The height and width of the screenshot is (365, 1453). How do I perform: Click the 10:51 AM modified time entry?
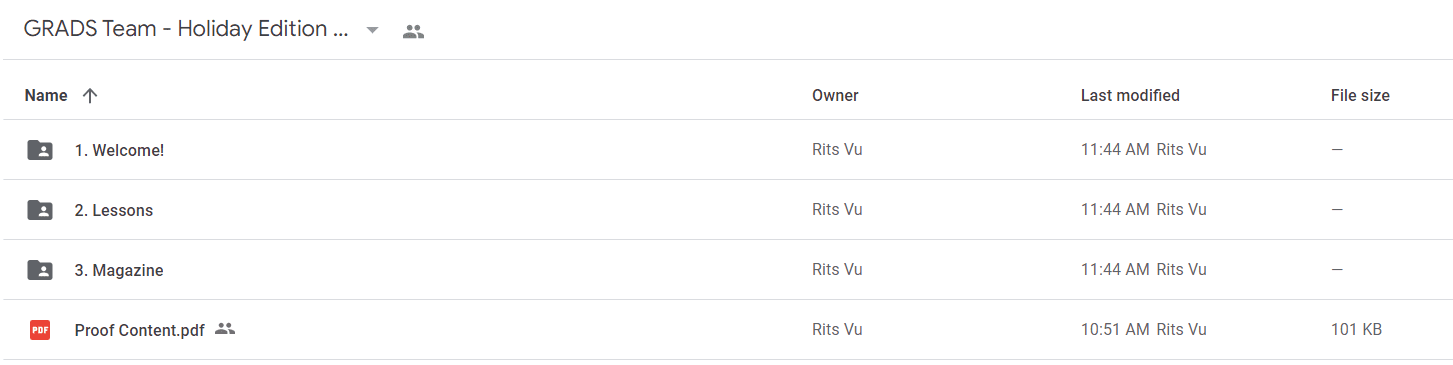click(1115, 329)
